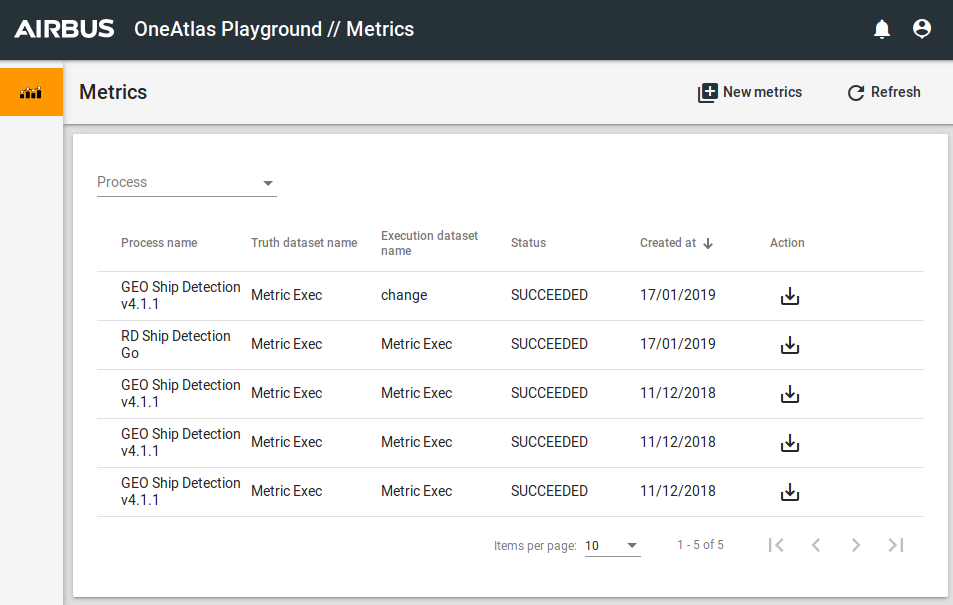Click the 'OneAtlas Playground // Metrics' title
The image size is (953, 605).
click(x=274, y=29)
